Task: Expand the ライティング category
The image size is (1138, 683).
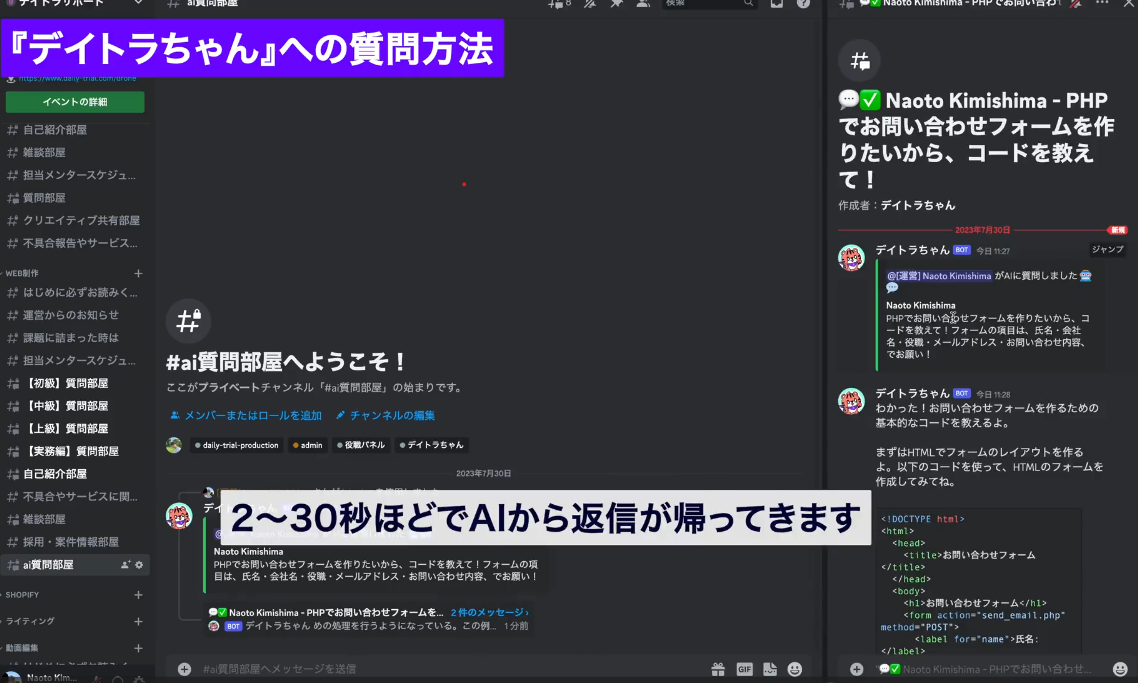Action: (29, 622)
